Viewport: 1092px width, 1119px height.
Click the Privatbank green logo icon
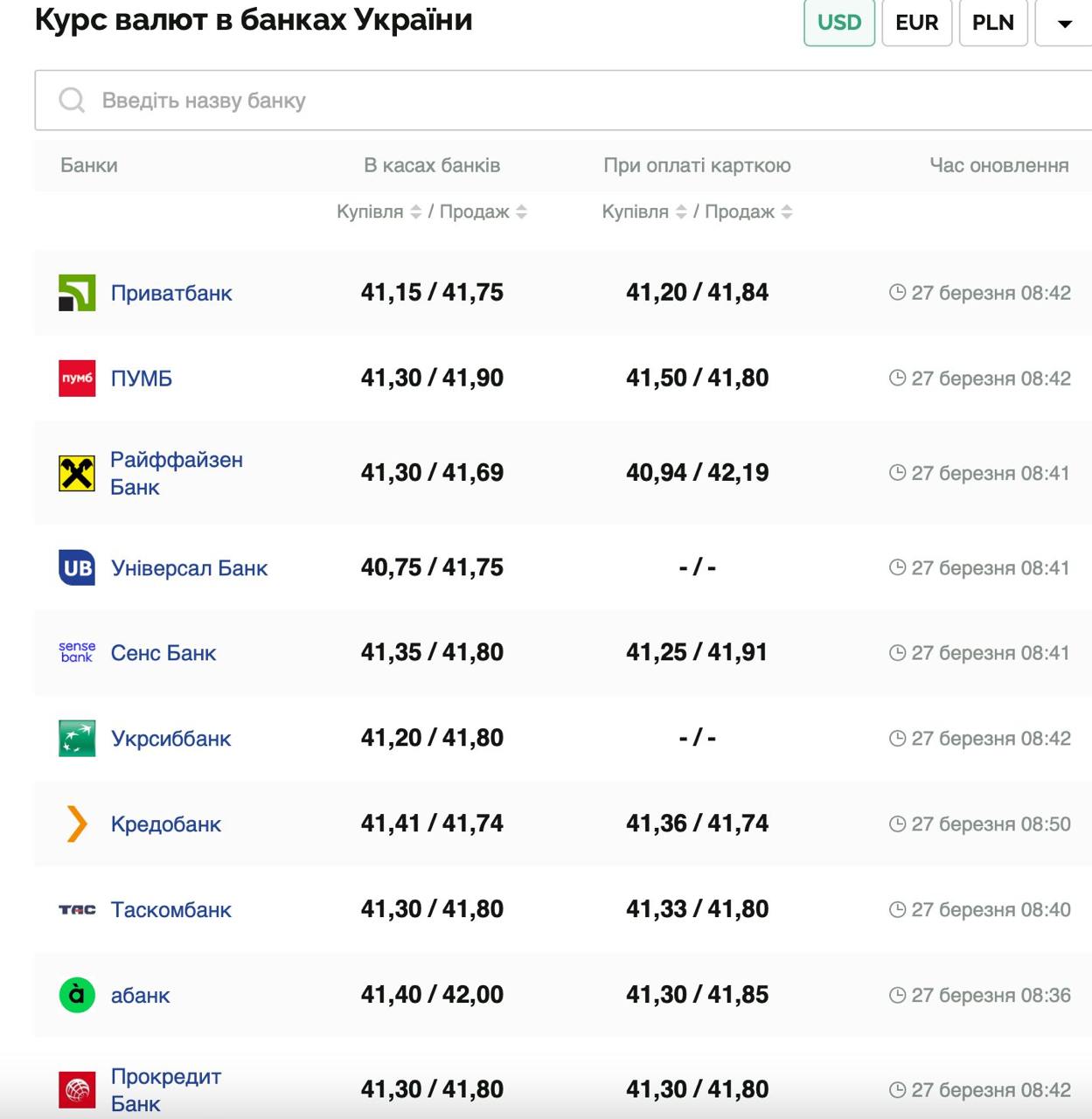pyautogui.click(x=77, y=293)
